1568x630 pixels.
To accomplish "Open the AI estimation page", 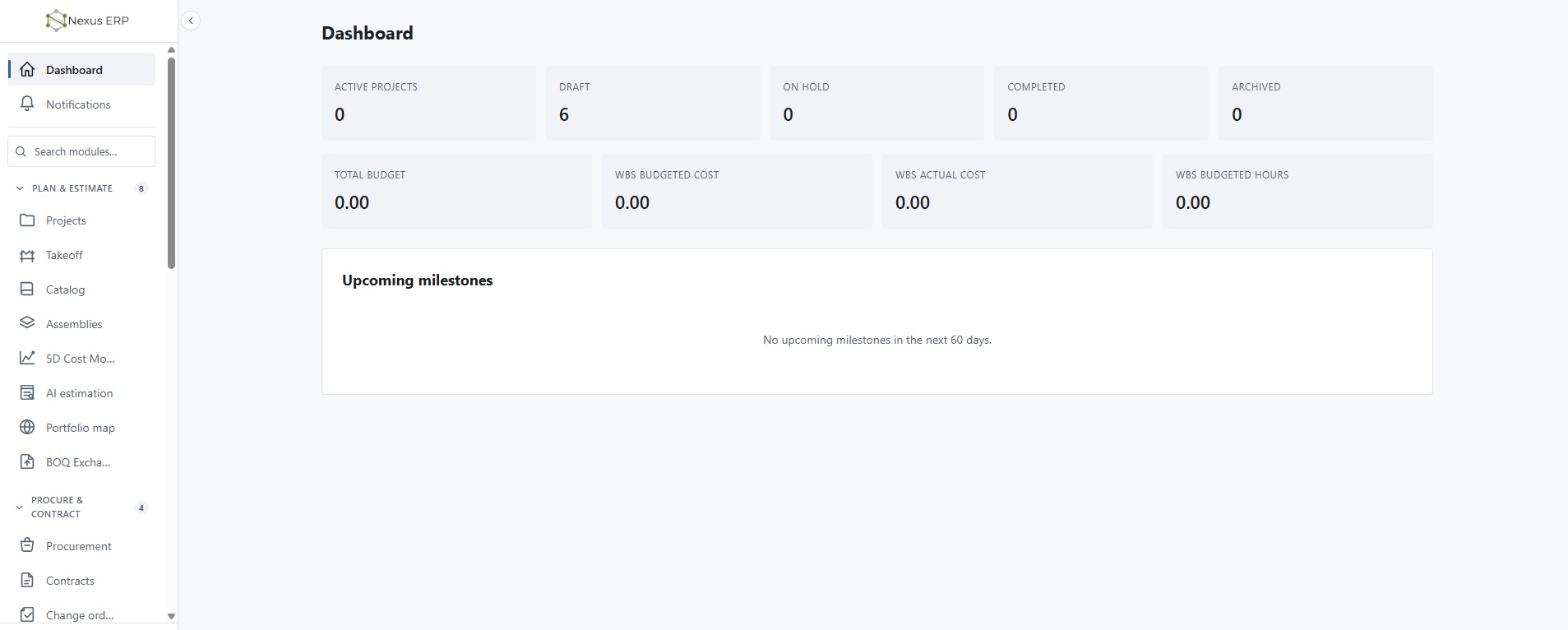I will point(81,393).
